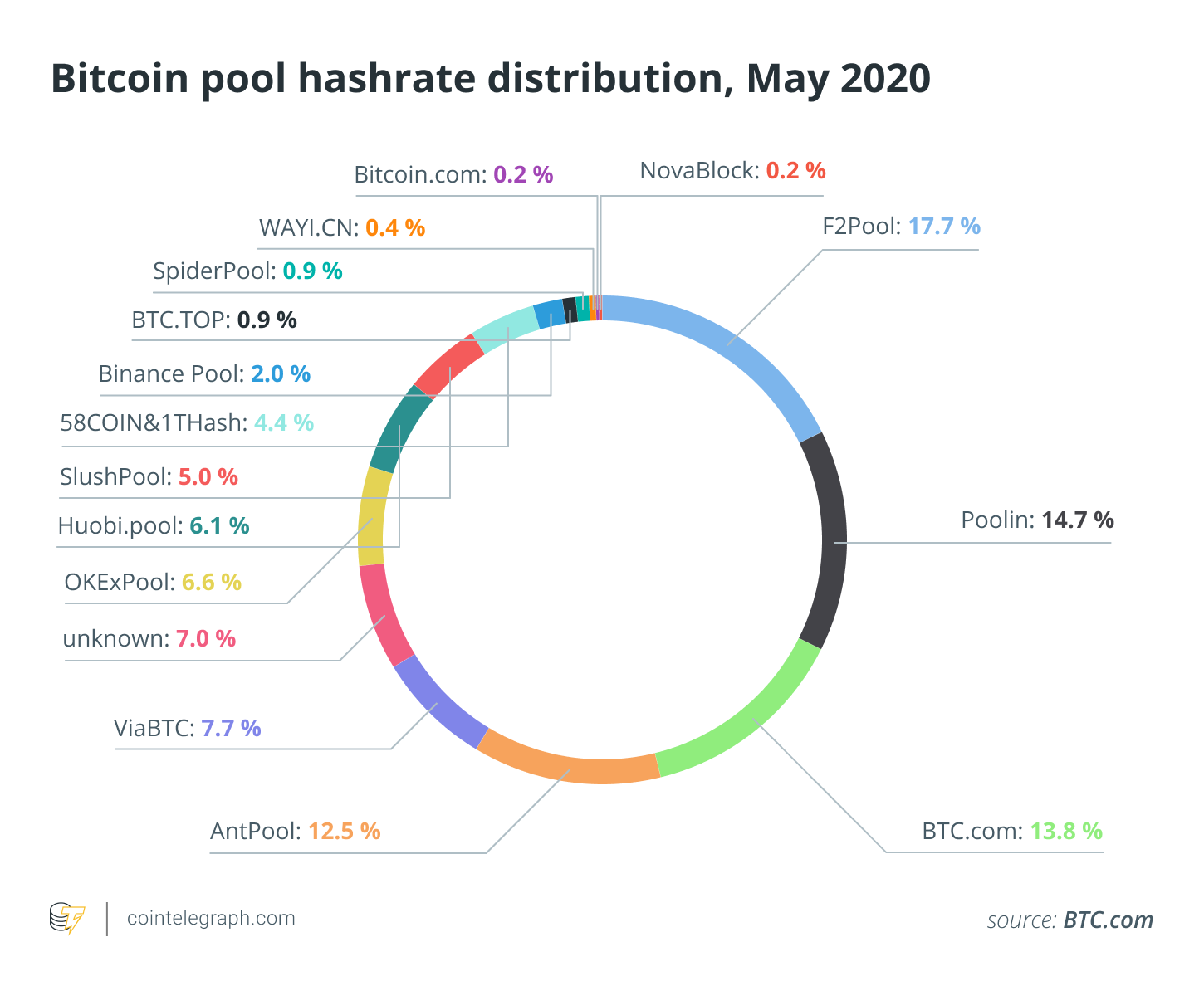1204x986 pixels.
Task: Click the Cointelegraph coin stack logo icon
Action: (67, 919)
